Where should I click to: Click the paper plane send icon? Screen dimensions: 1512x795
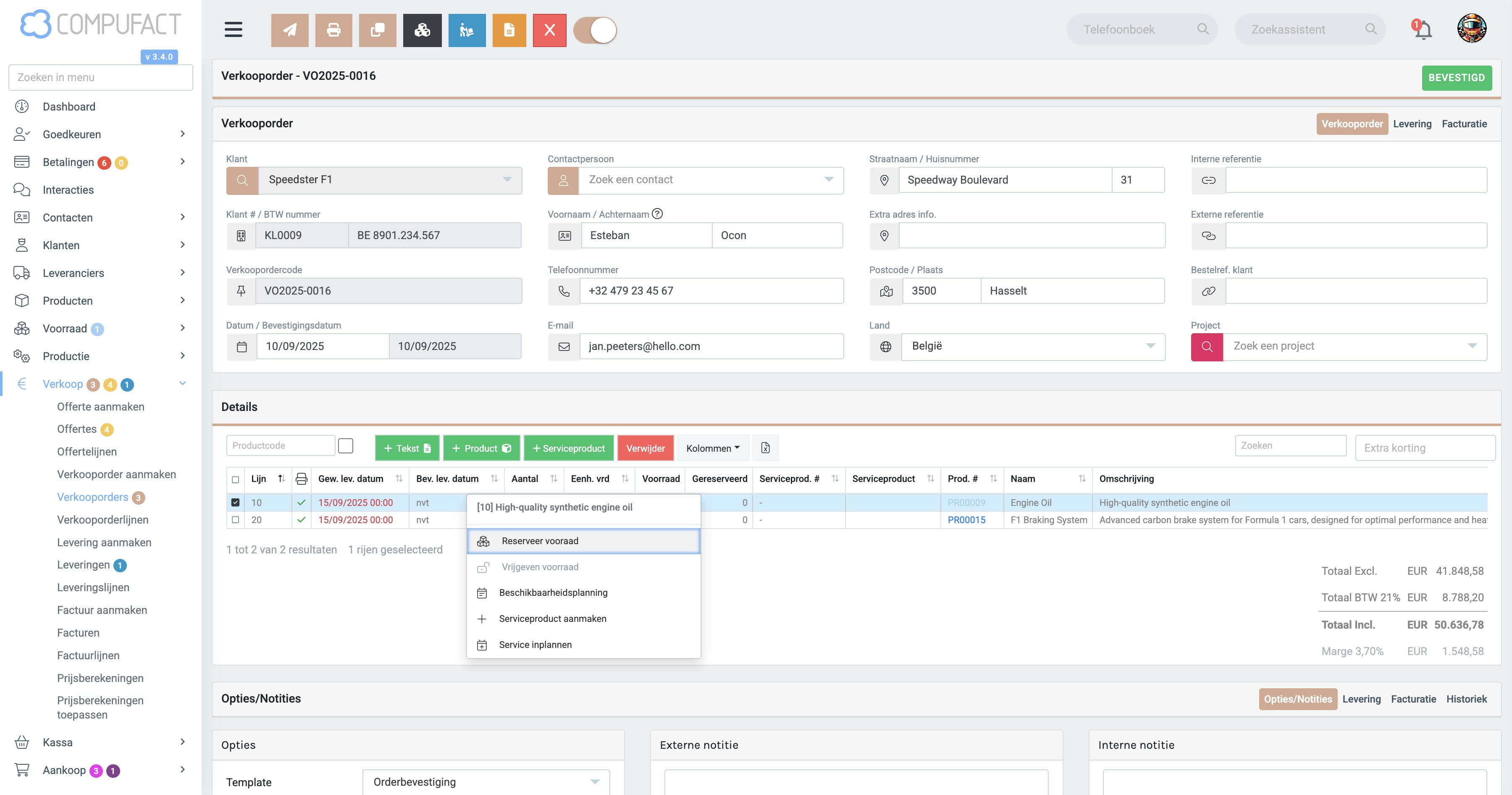point(289,30)
